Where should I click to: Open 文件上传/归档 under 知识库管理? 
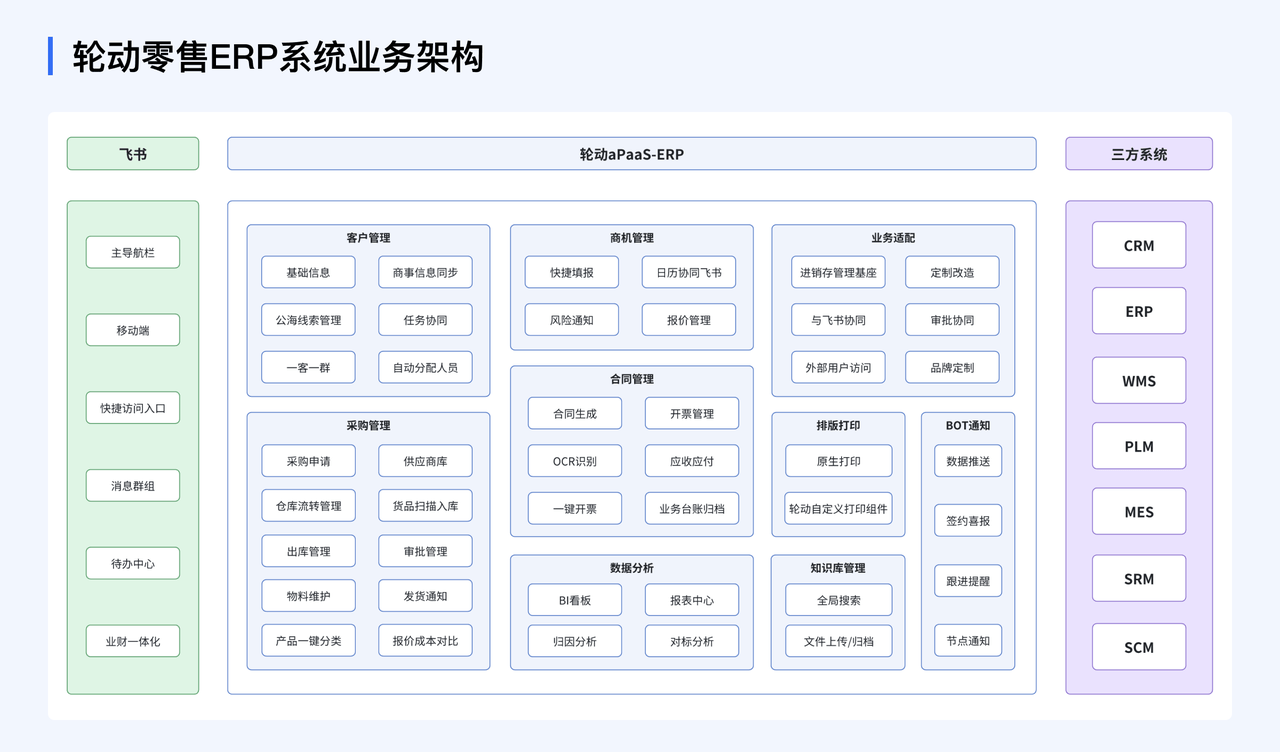tap(837, 641)
